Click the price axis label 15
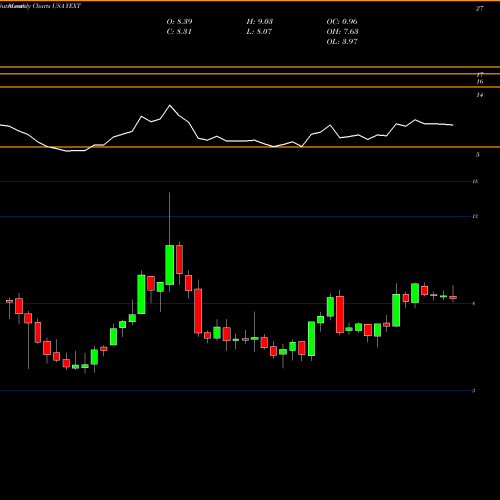This screenshot has height=500, width=500. (475, 182)
